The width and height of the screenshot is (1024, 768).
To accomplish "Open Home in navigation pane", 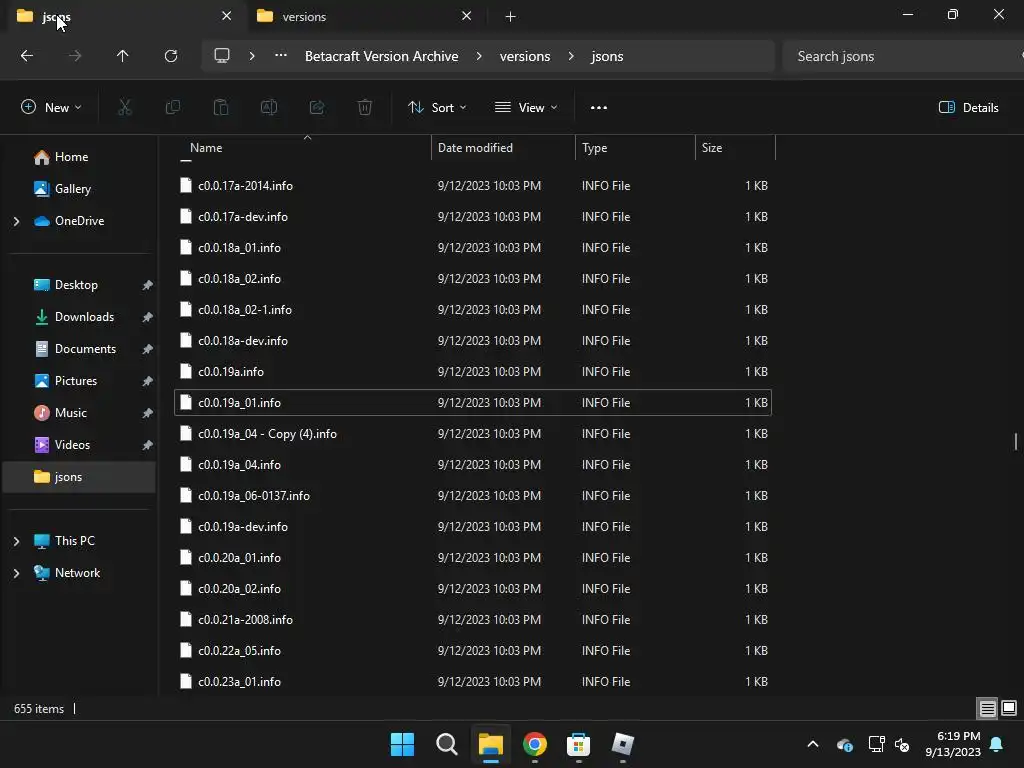I will tap(71, 157).
